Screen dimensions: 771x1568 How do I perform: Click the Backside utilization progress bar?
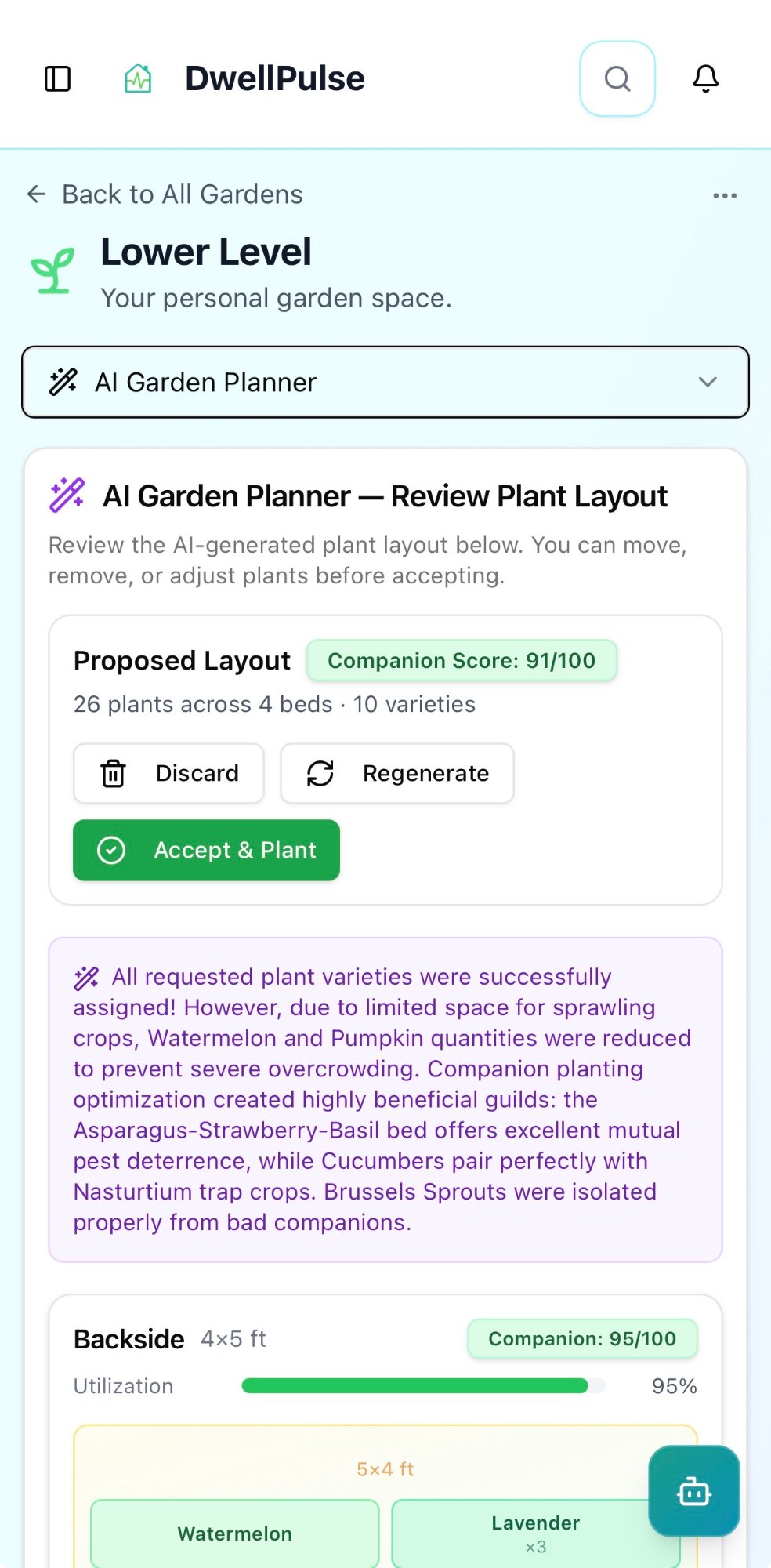click(423, 1386)
